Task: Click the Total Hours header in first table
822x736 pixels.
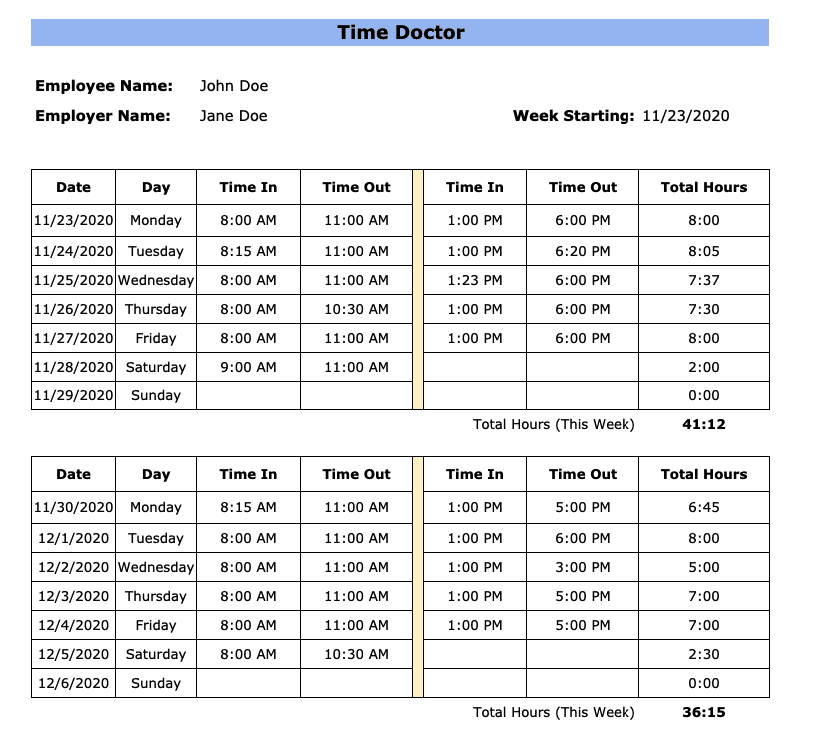Action: (x=704, y=187)
